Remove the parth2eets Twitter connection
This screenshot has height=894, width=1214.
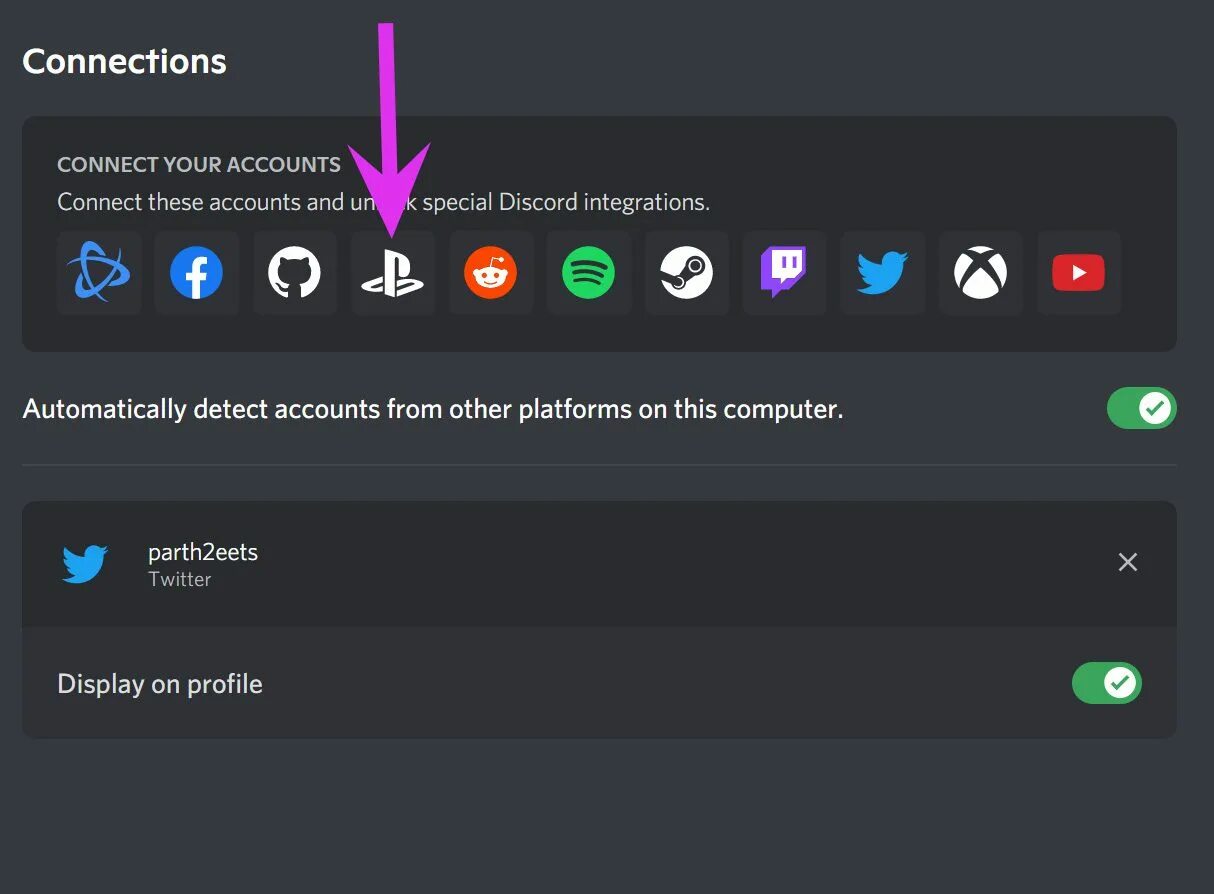[x=1127, y=562]
